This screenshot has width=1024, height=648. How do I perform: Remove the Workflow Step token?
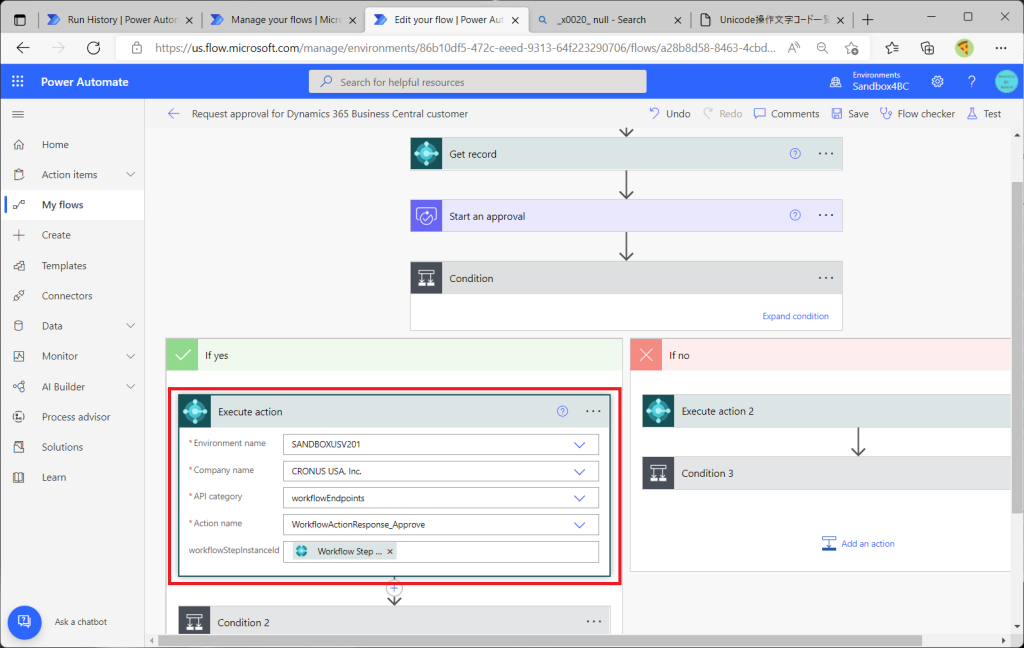point(390,551)
